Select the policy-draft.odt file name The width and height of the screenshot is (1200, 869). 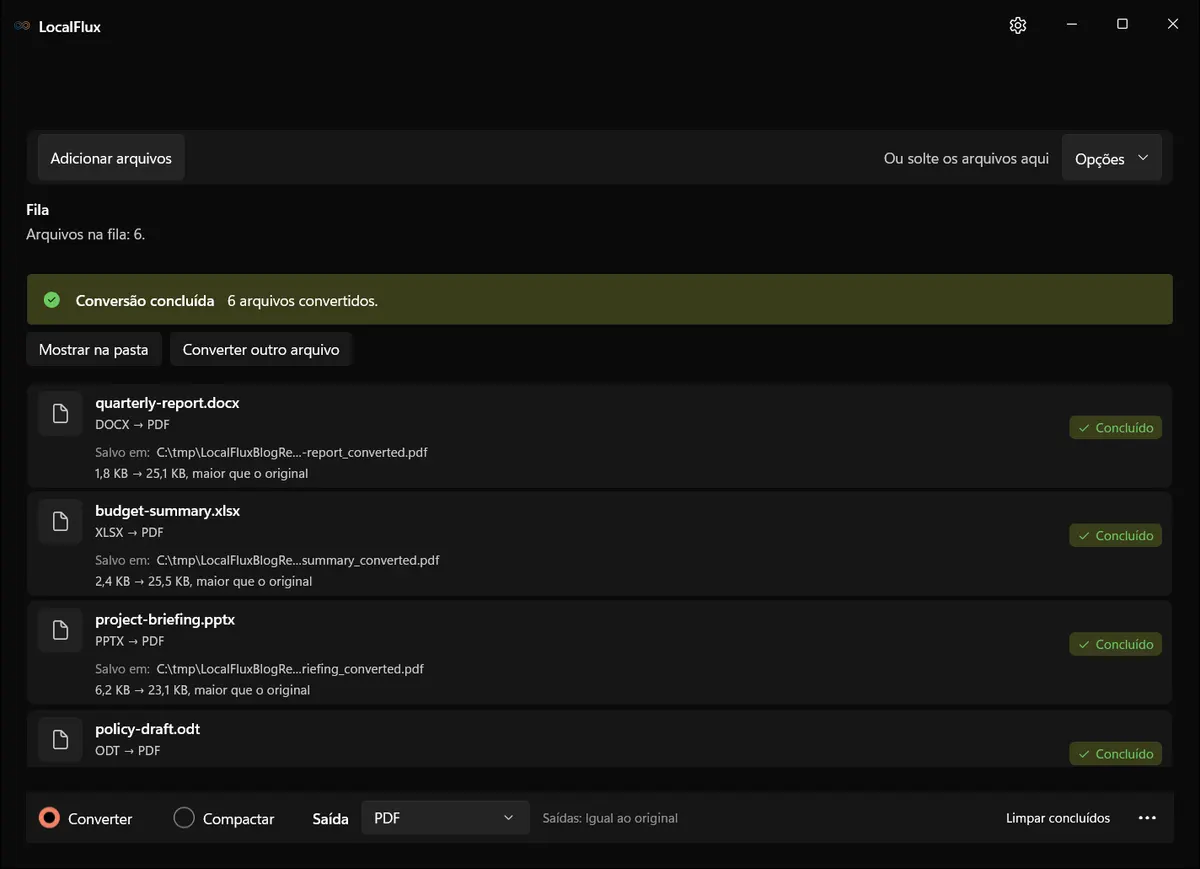[148, 729]
